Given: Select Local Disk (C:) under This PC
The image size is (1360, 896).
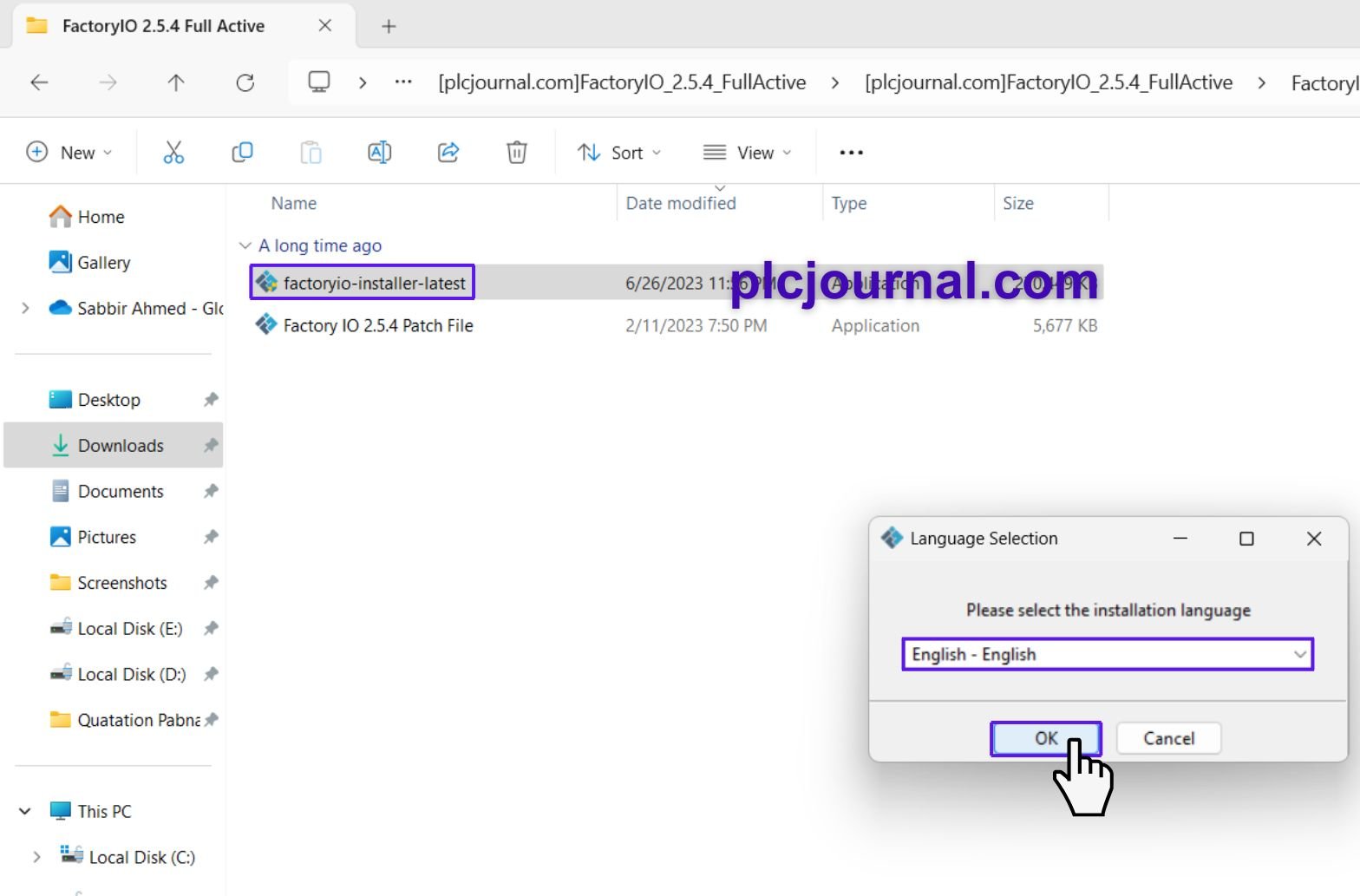Looking at the screenshot, I should pyautogui.click(x=127, y=857).
